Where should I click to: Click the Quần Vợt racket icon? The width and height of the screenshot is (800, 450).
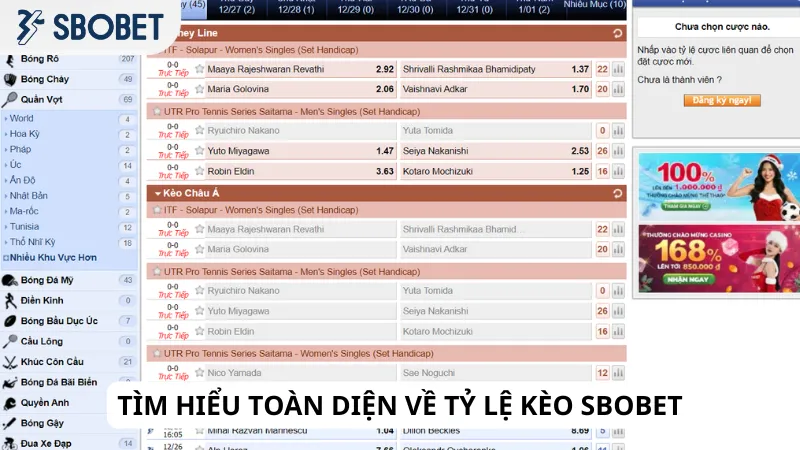(10, 99)
